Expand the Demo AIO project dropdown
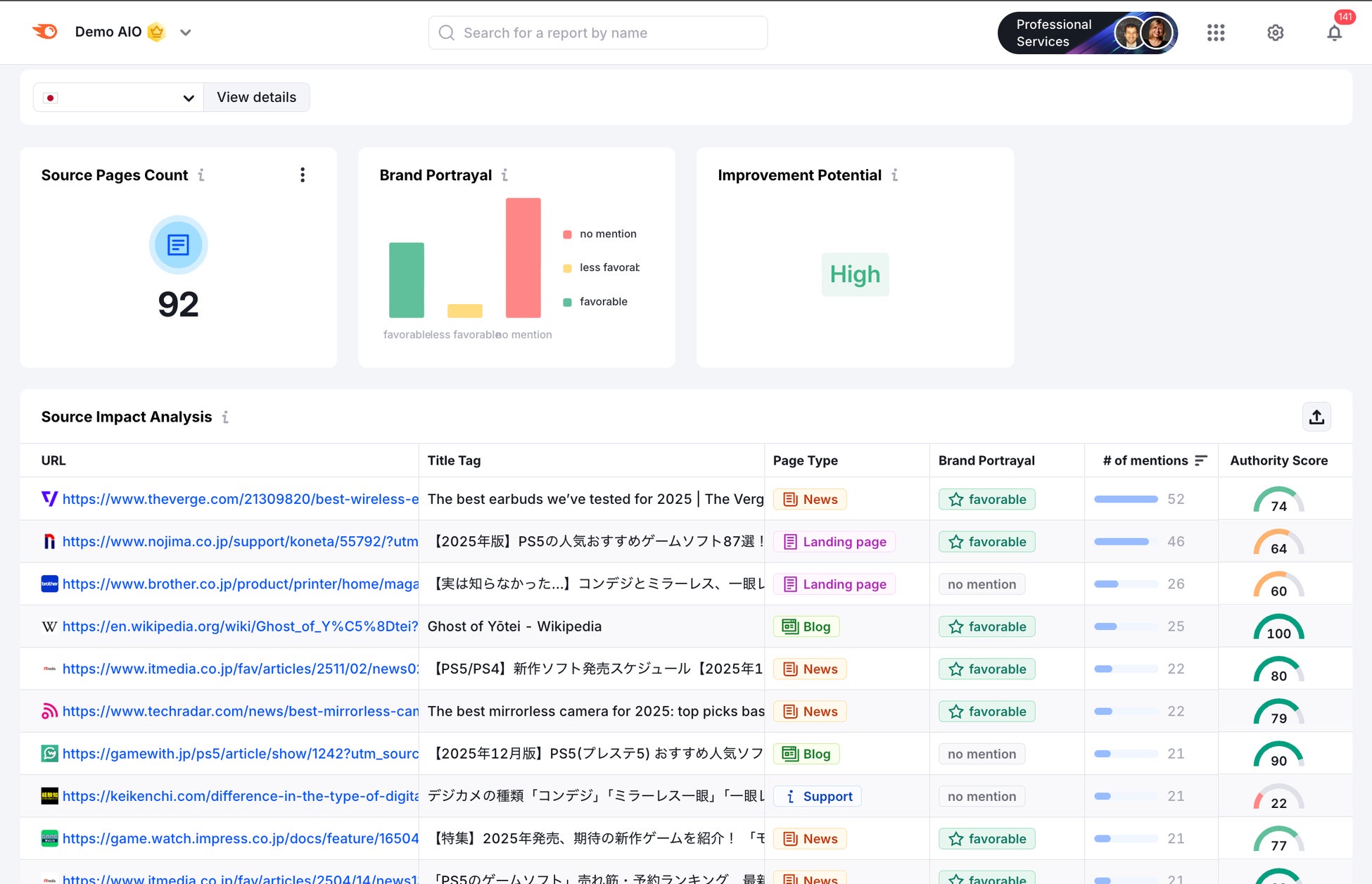 (x=185, y=32)
